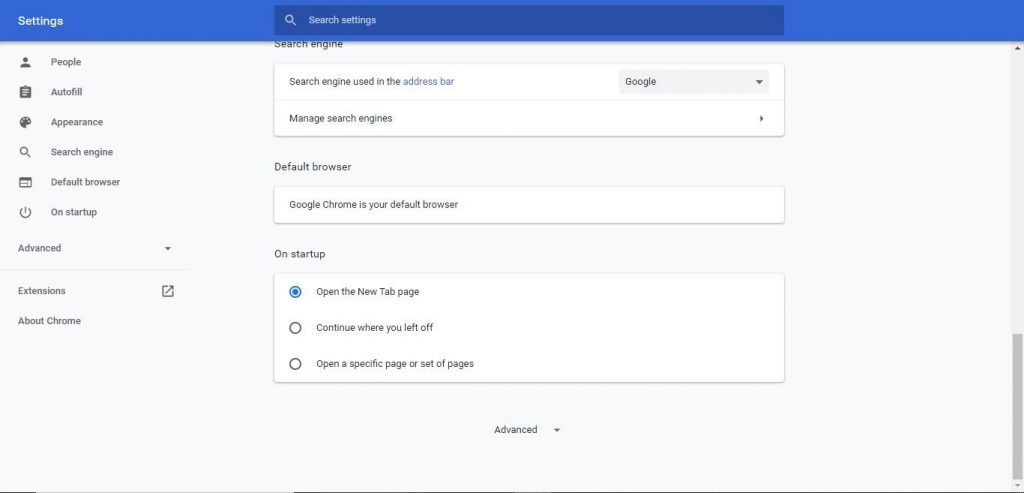Select Continue where you left off
Image resolution: width=1024 pixels, height=493 pixels.
tap(295, 328)
